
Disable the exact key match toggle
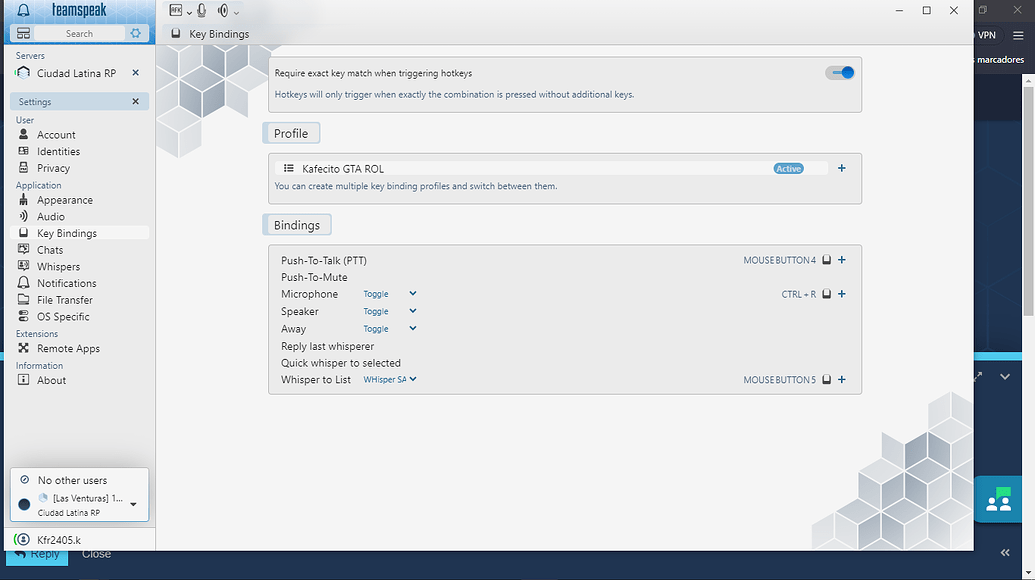point(839,72)
